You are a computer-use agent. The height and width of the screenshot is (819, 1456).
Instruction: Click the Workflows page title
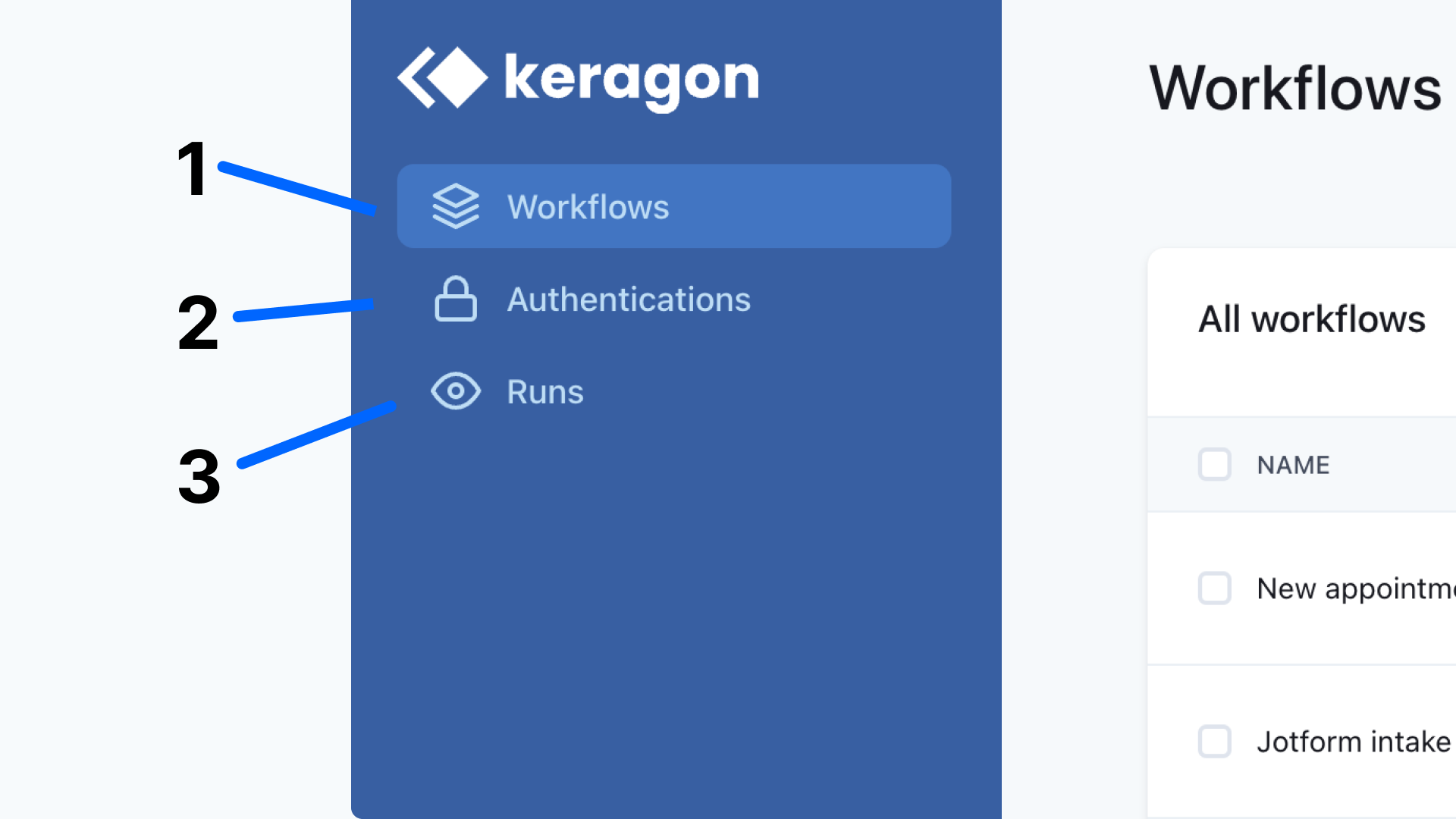pos(1295,89)
